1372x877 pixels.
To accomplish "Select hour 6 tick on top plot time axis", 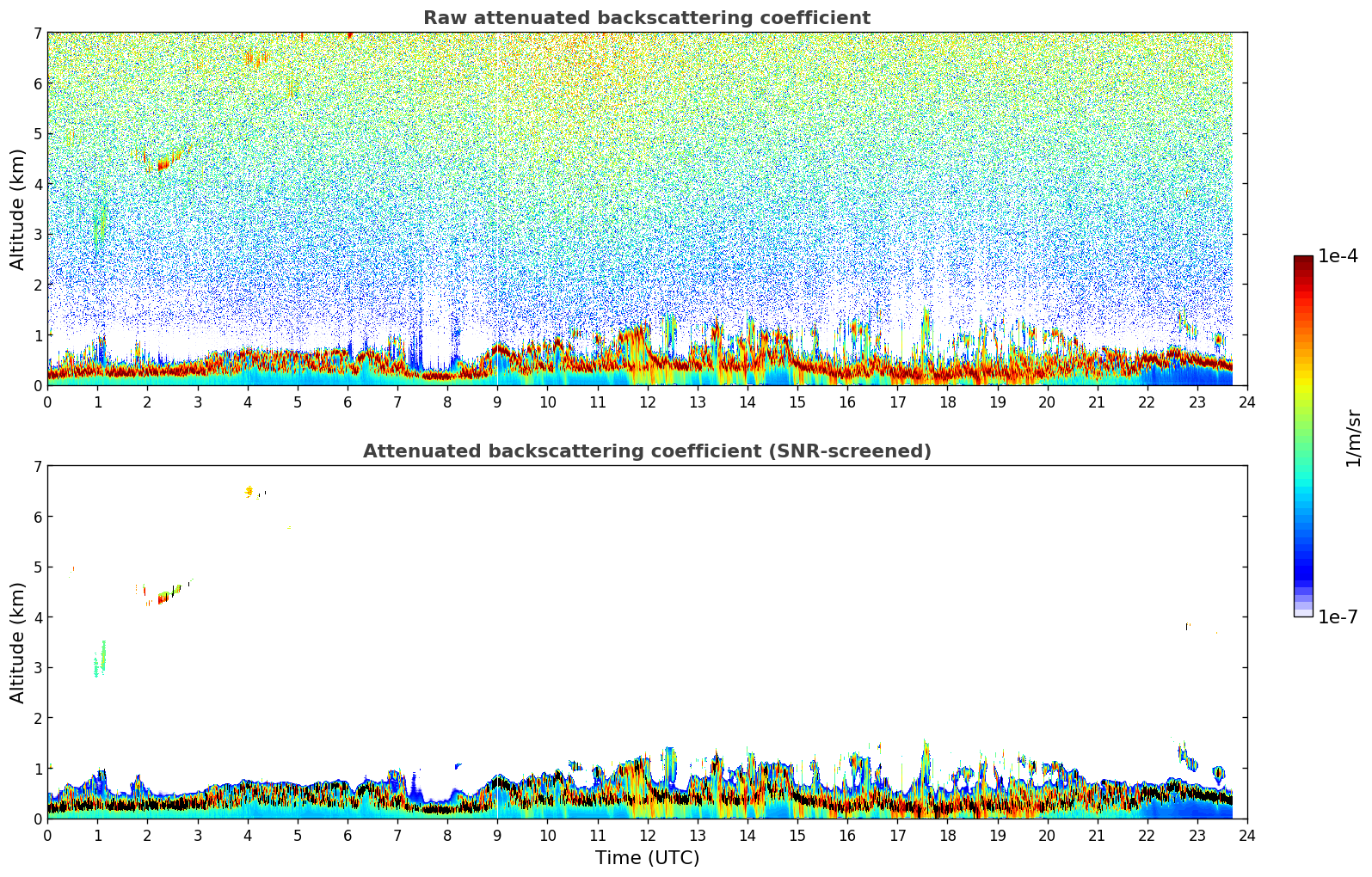I will pyautogui.click(x=348, y=402).
